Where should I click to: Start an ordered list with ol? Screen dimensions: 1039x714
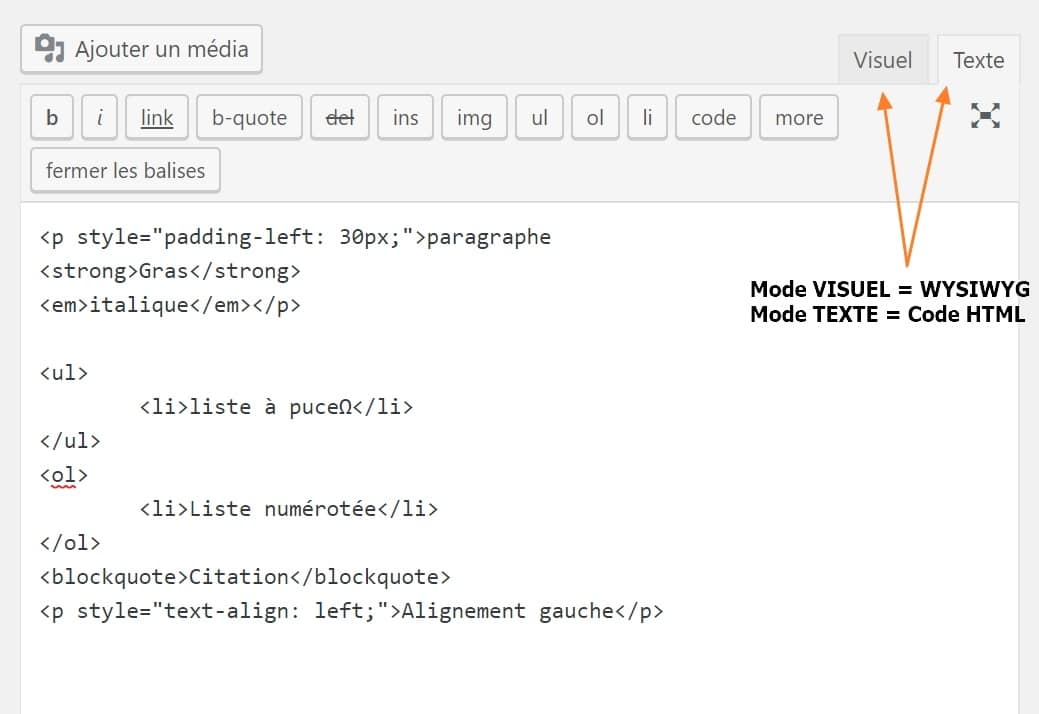click(595, 117)
